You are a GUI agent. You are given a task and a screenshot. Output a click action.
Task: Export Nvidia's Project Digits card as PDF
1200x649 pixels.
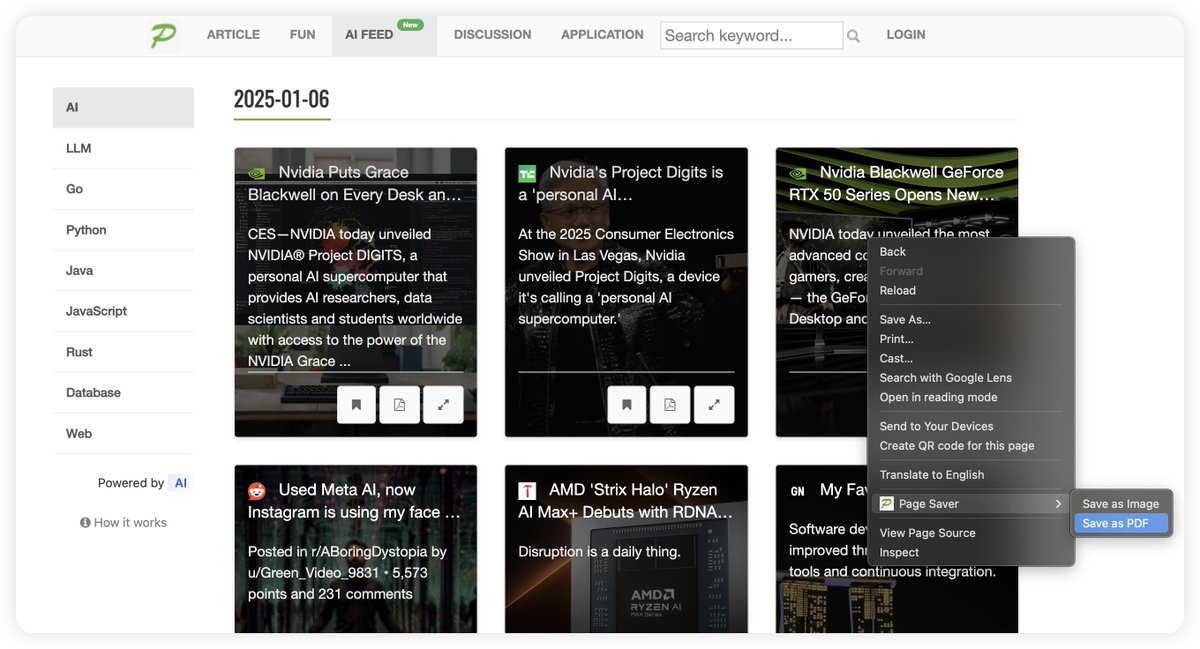[670, 405]
